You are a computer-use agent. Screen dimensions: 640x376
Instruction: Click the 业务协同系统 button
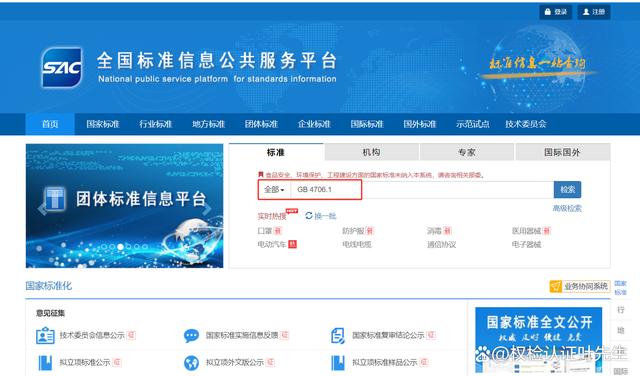pos(580,286)
